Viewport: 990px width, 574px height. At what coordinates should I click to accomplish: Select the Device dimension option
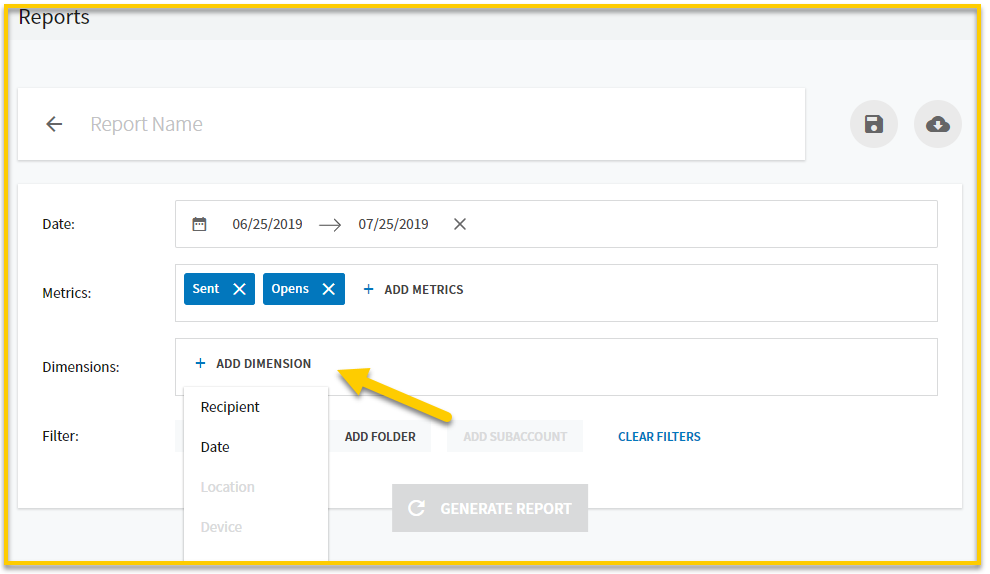pos(221,527)
